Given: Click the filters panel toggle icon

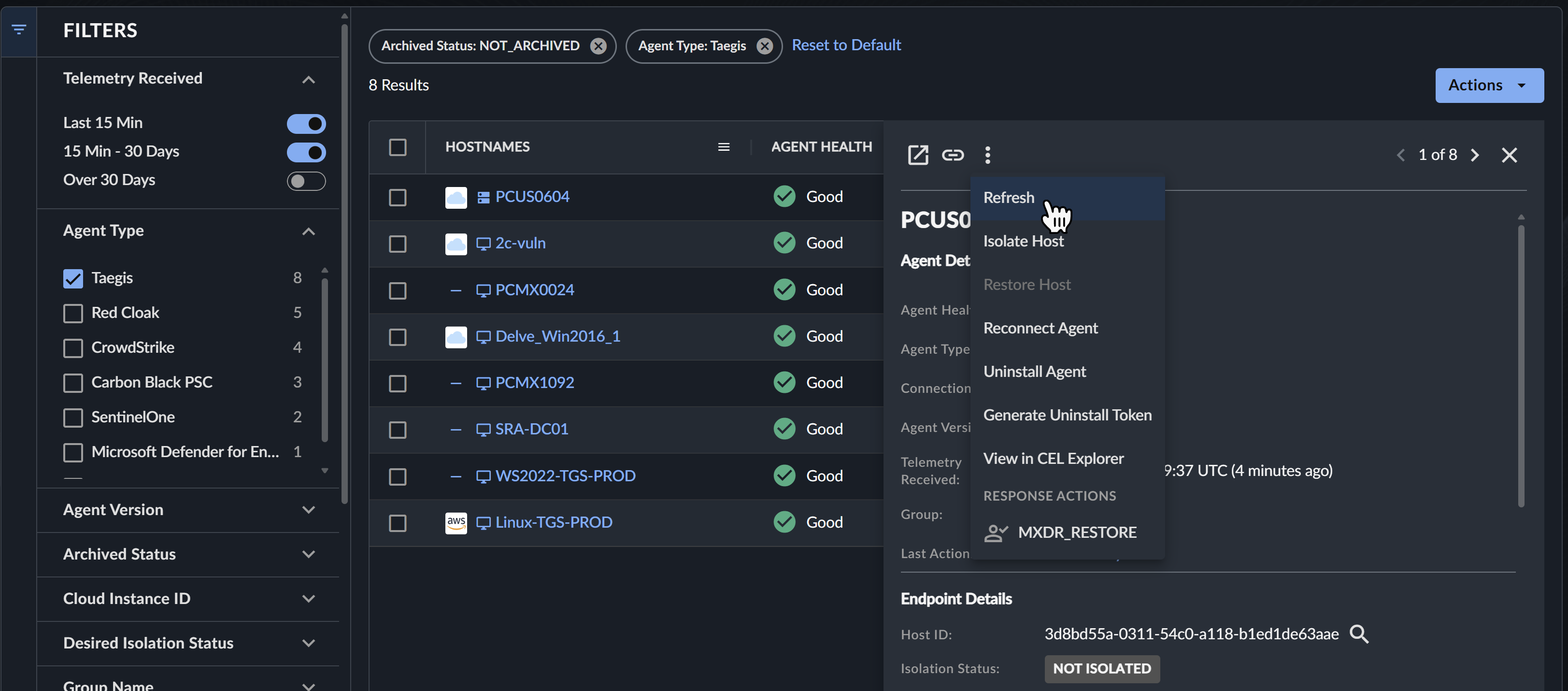Looking at the screenshot, I should (x=19, y=29).
